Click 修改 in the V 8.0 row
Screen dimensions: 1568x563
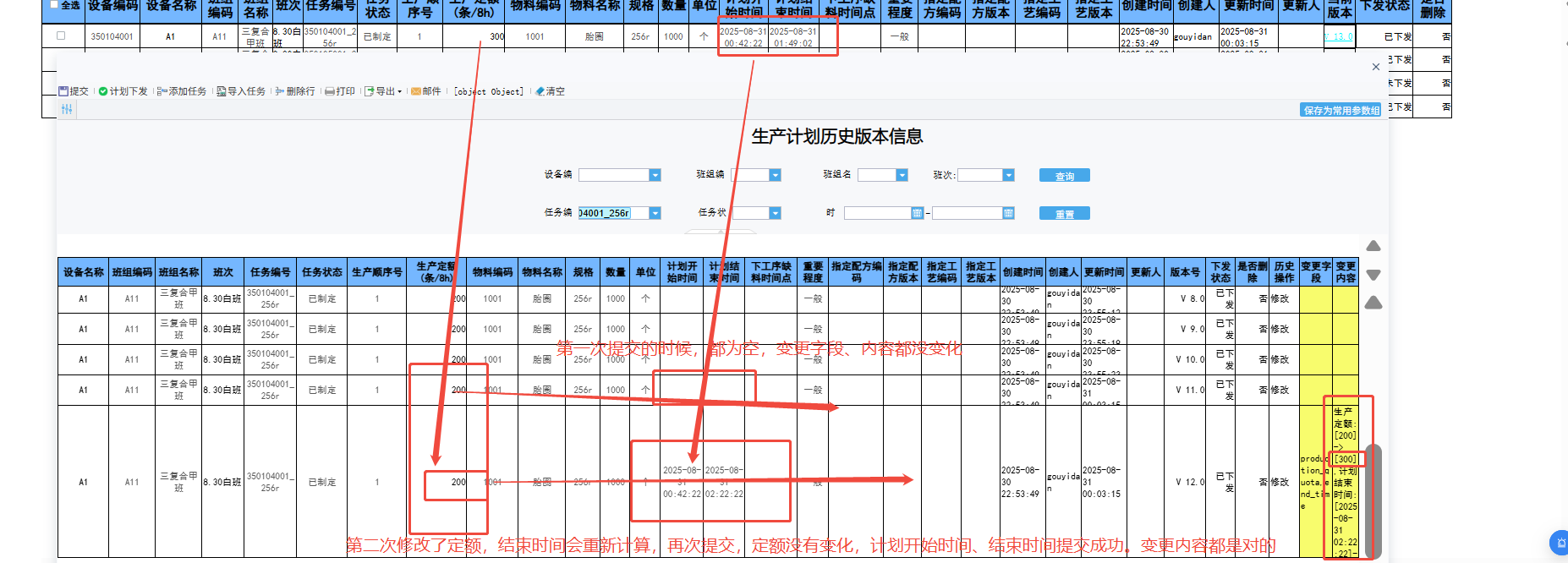[1280, 298]
